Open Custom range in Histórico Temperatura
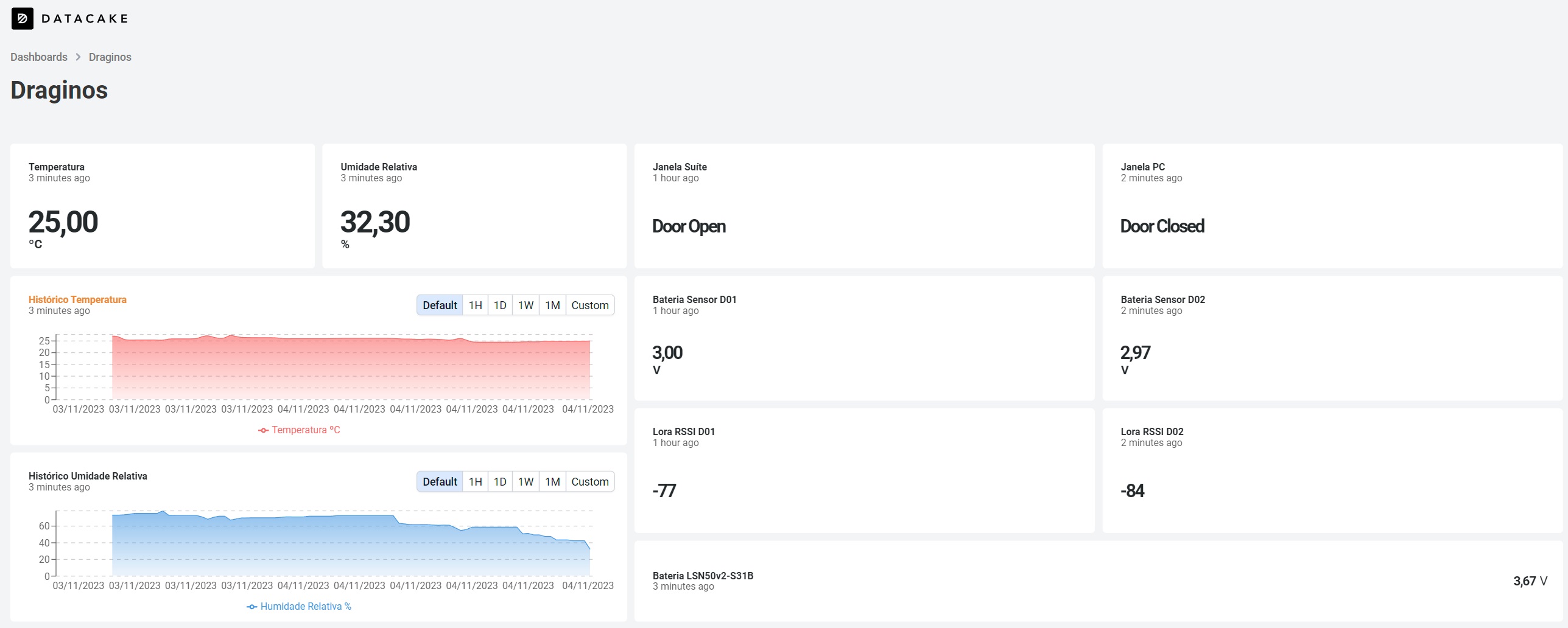Viewport: 1568px width, 628px height. coord(590,305)
